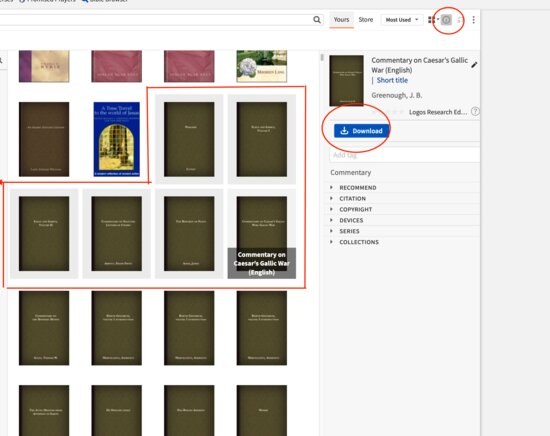Click the Commentary on Caesar's Gallic War title text
This screenshot has width=550, height=436.
pos(420,65)
